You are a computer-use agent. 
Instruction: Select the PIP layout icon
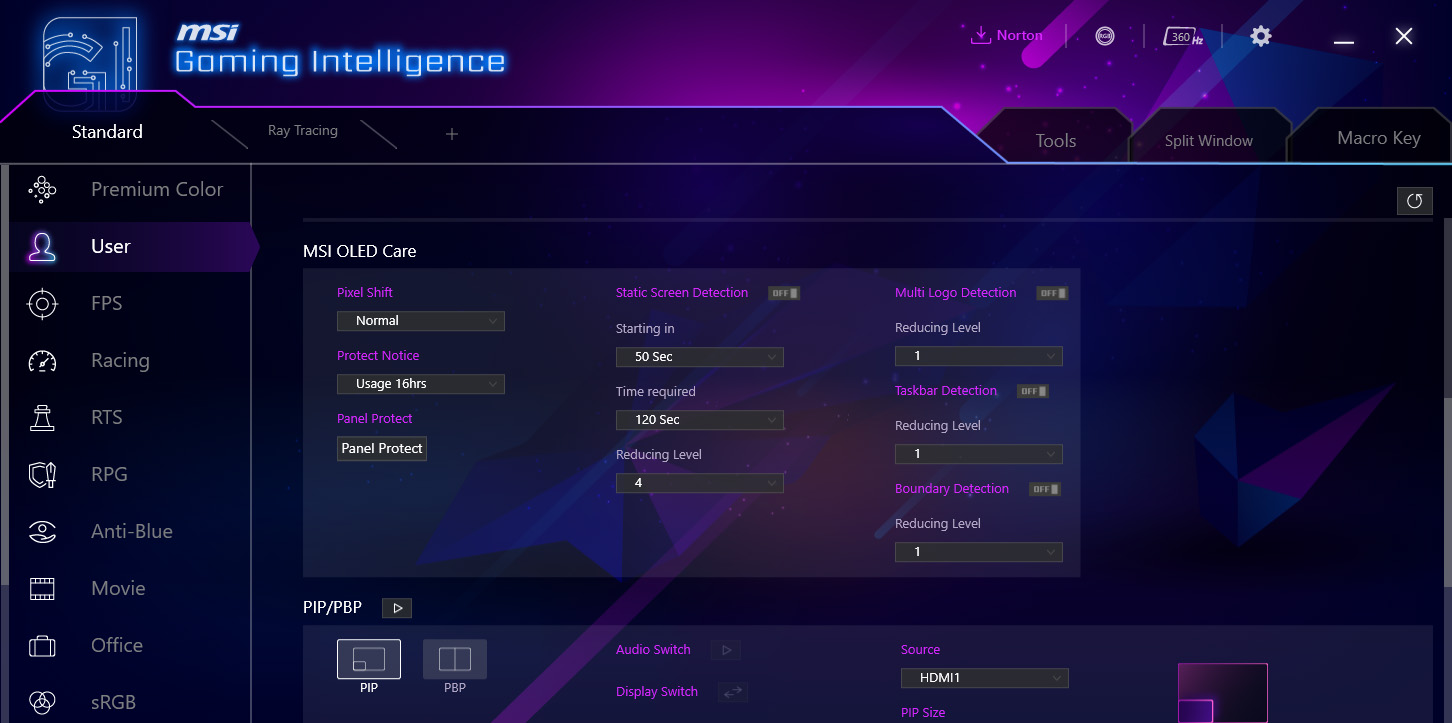(x=369, y=659)
